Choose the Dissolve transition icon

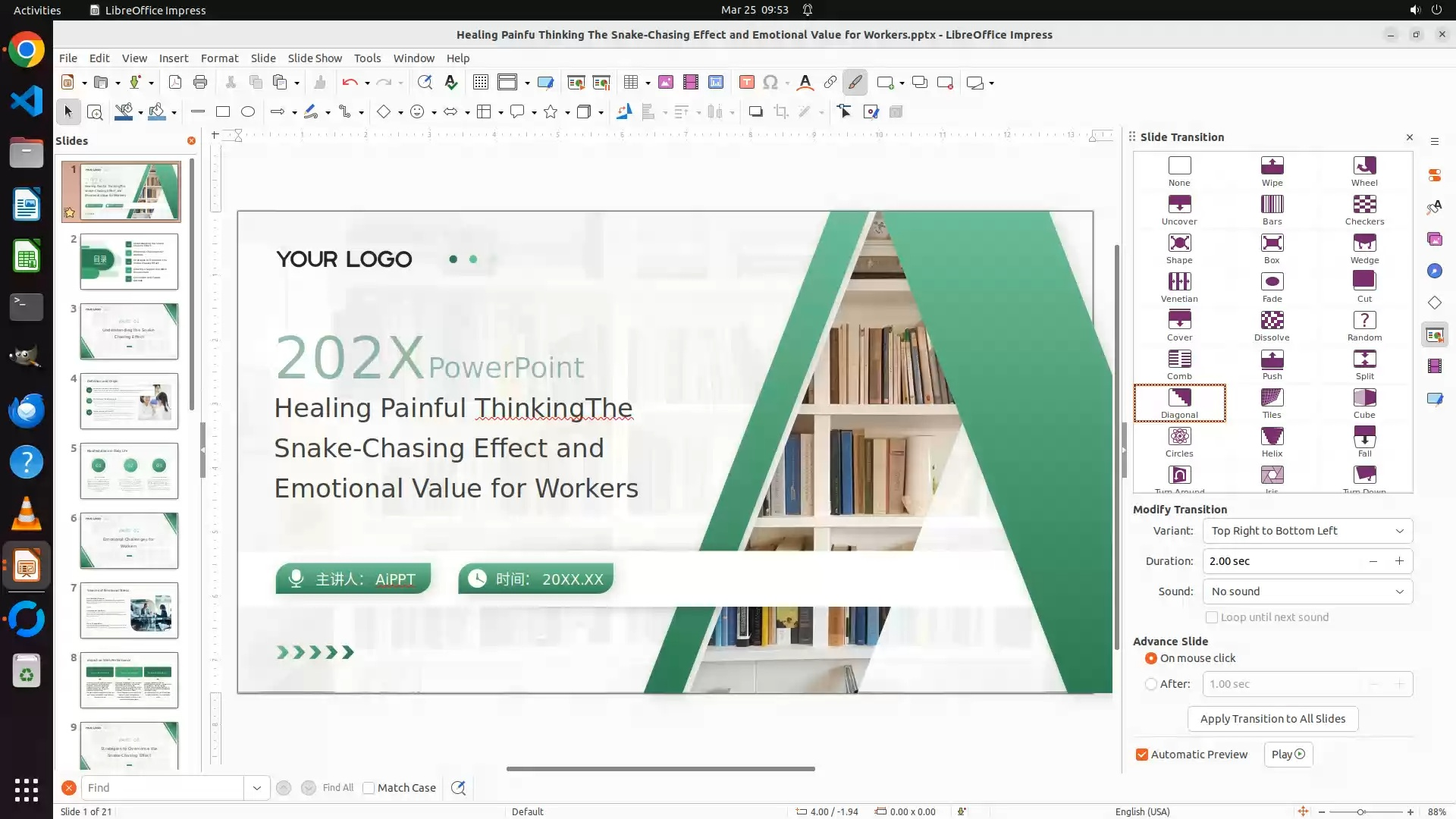(1272, 321)
